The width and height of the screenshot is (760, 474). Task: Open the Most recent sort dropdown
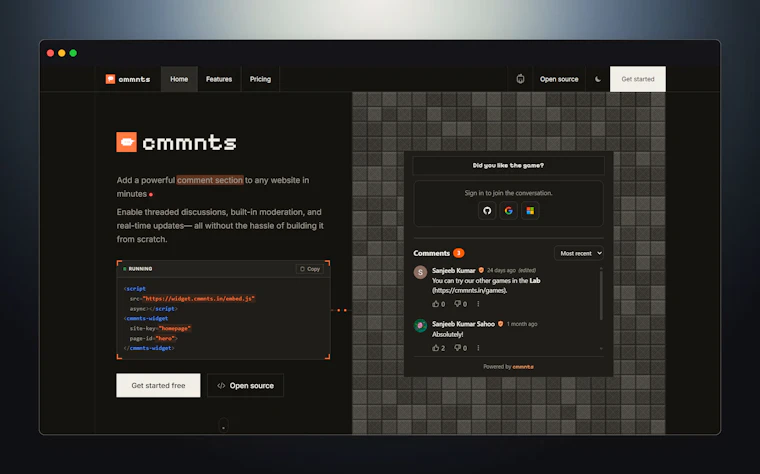point(579,253)
